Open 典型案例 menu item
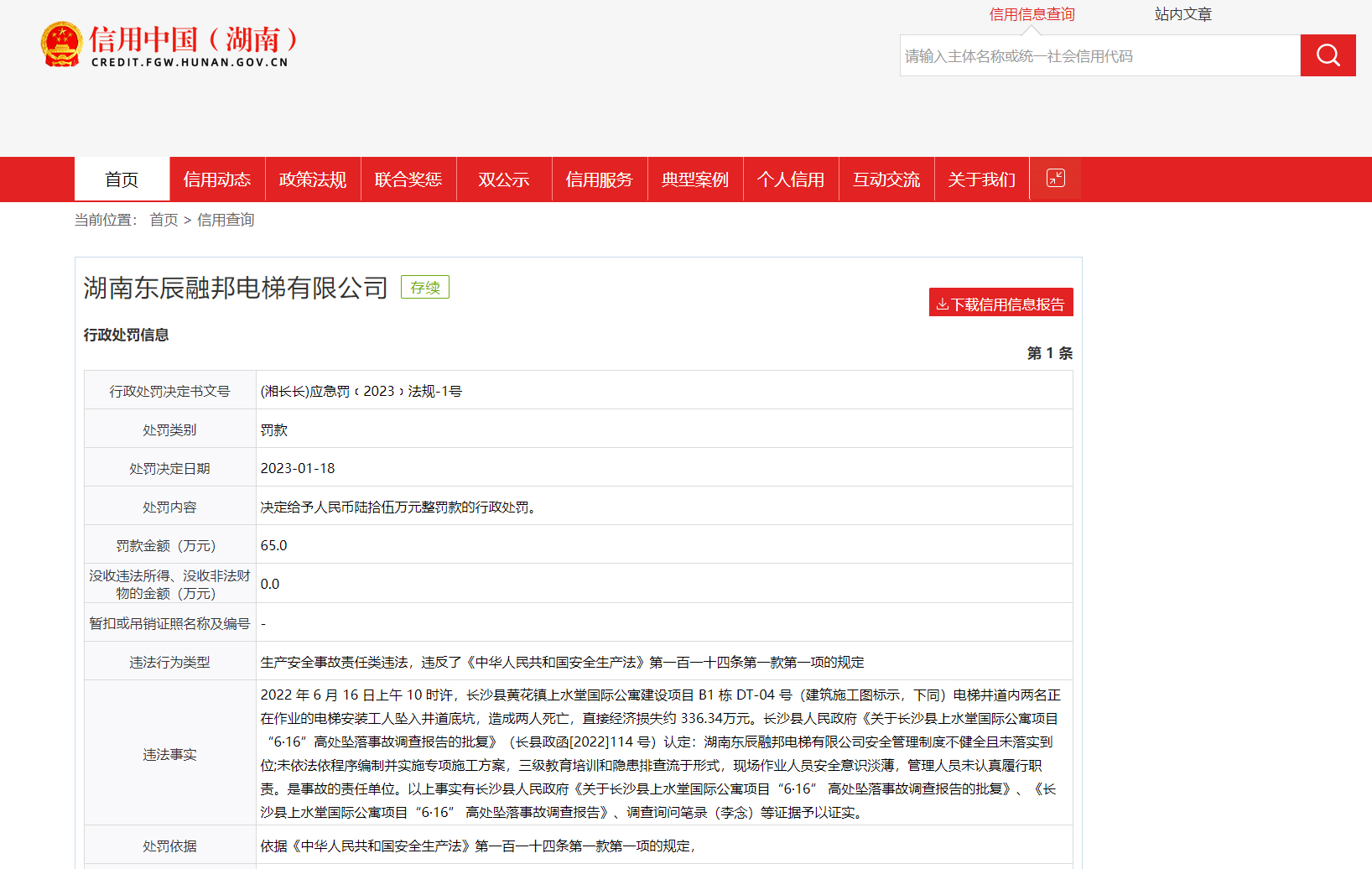This screenshot has width=1372, height=869. point(695,179)
